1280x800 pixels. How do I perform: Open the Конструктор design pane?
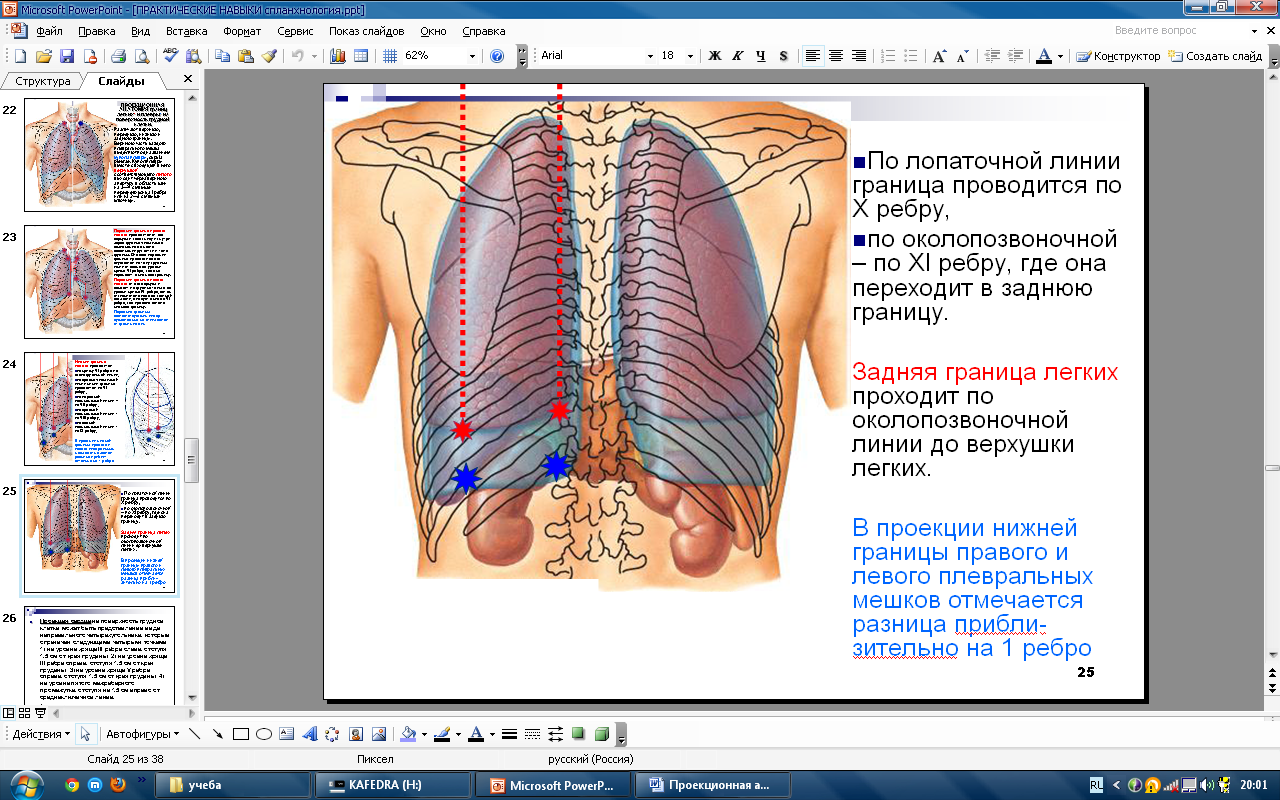click(1118, 56)
